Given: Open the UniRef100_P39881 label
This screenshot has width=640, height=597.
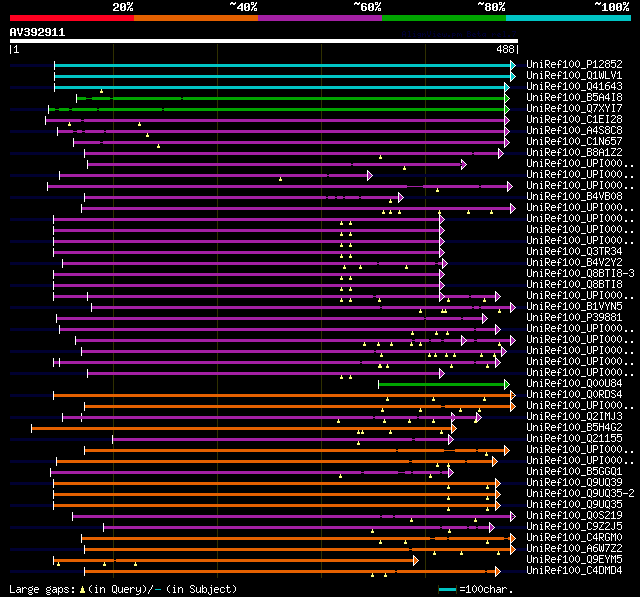Looking at the screenshot, I should (574, 318).
